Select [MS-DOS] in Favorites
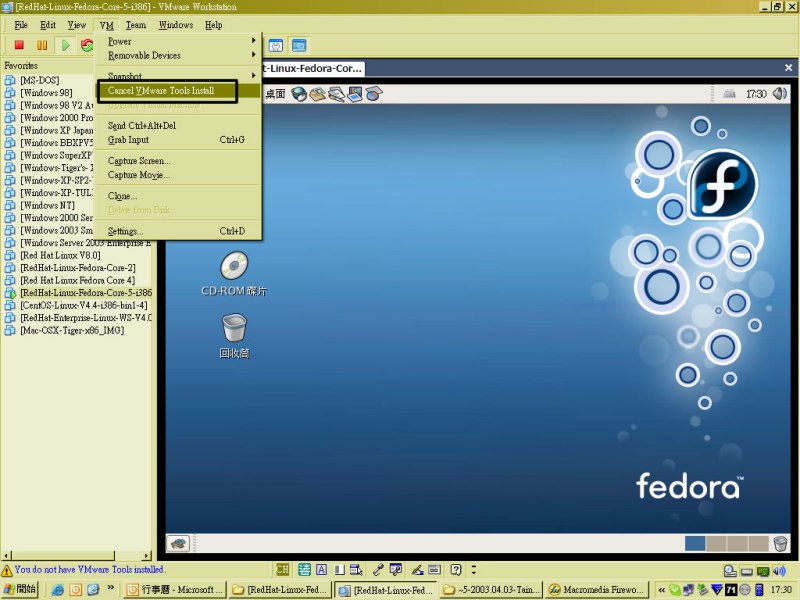 coord(39,80)
